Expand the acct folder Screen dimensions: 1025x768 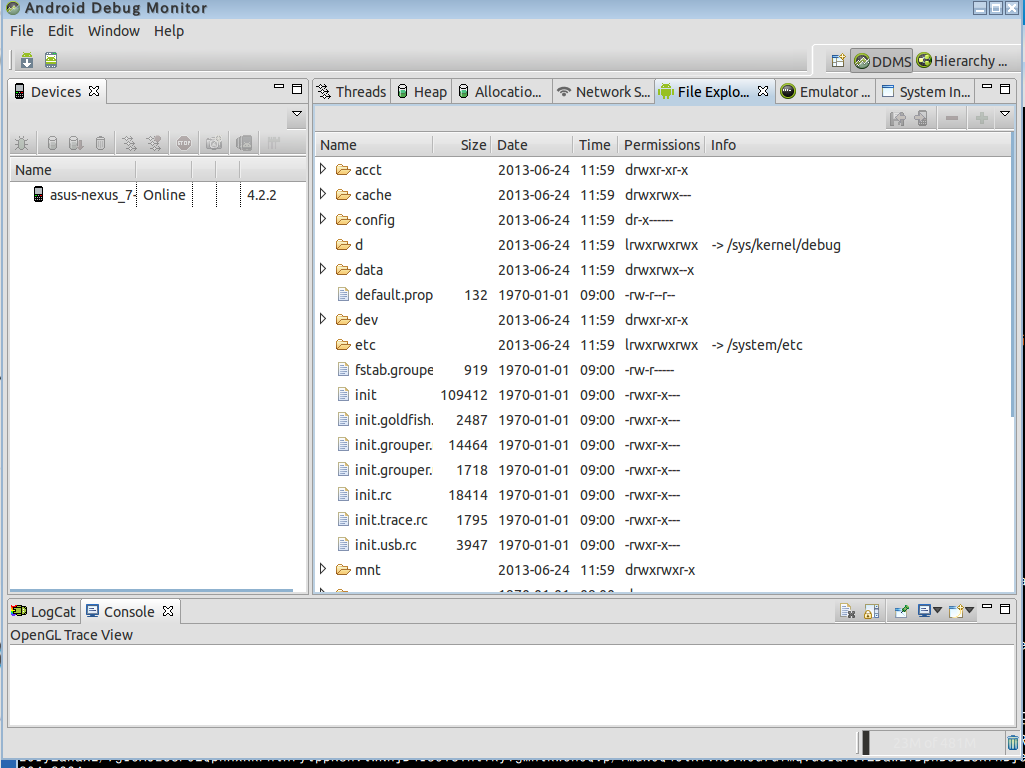click(x=323, y=169)
